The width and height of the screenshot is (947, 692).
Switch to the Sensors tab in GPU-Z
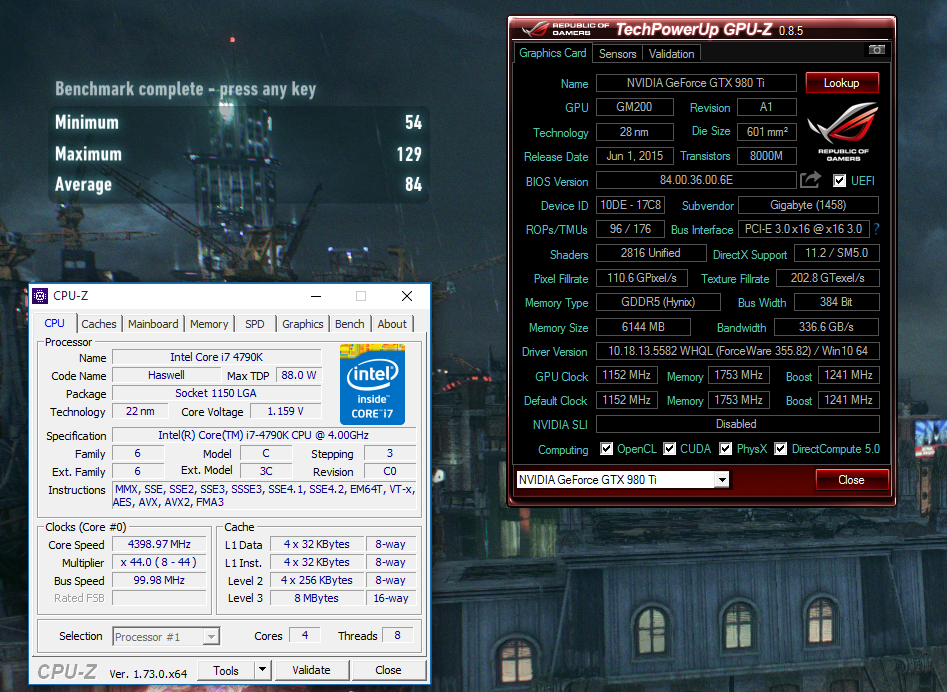(617, 54)
